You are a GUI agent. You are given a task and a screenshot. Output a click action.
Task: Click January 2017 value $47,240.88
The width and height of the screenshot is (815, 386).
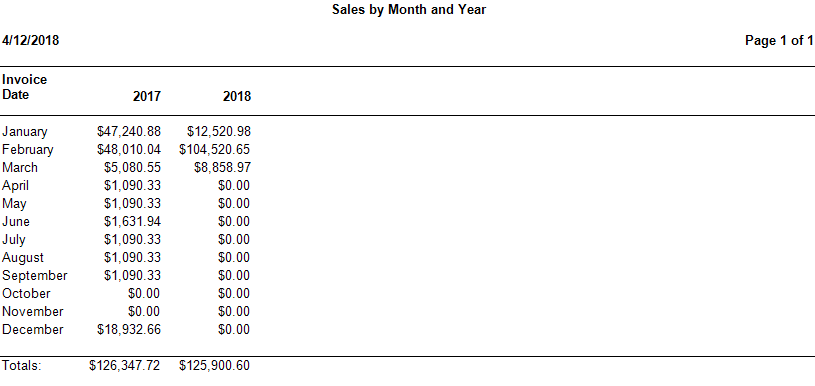pos(129,131)
